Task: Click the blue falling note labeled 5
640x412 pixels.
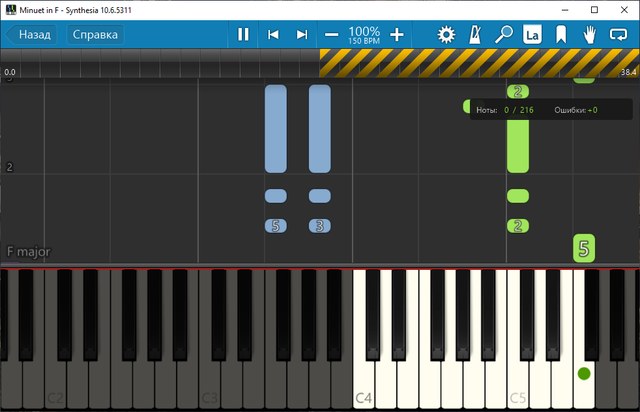Action: tap(276, 226)
